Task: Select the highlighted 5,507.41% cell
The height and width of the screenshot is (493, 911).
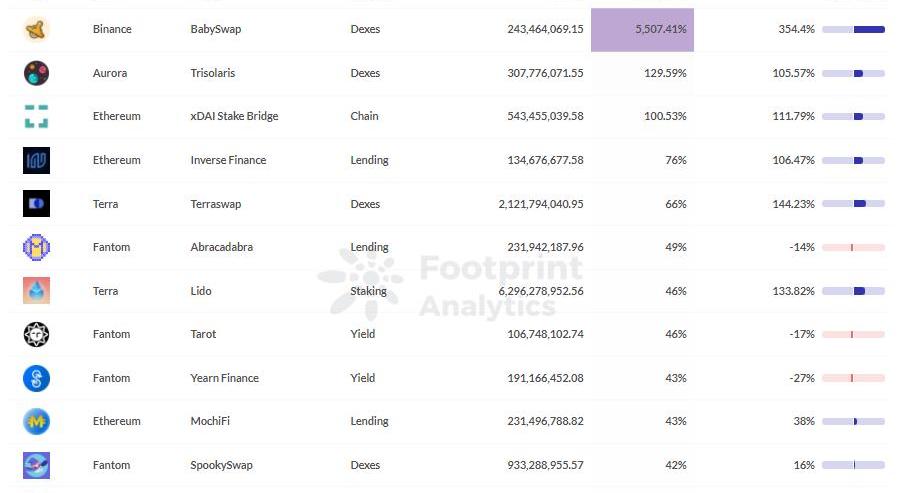Action: click(x=642, y=30)
